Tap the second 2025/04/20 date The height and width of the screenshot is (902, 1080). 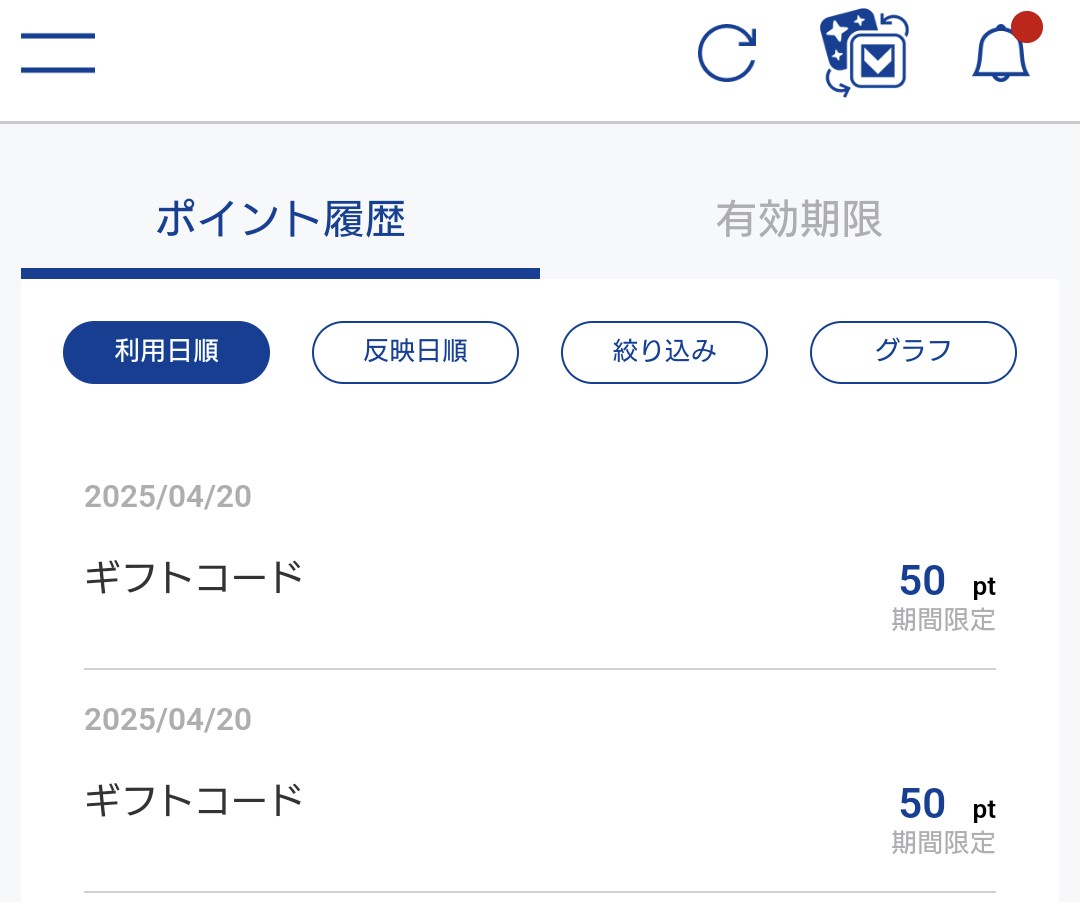pos(168,720)
